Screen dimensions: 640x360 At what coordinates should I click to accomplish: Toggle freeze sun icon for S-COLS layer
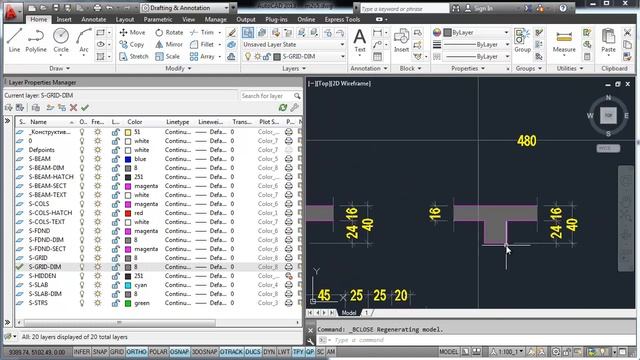click(x=98, y=204)
